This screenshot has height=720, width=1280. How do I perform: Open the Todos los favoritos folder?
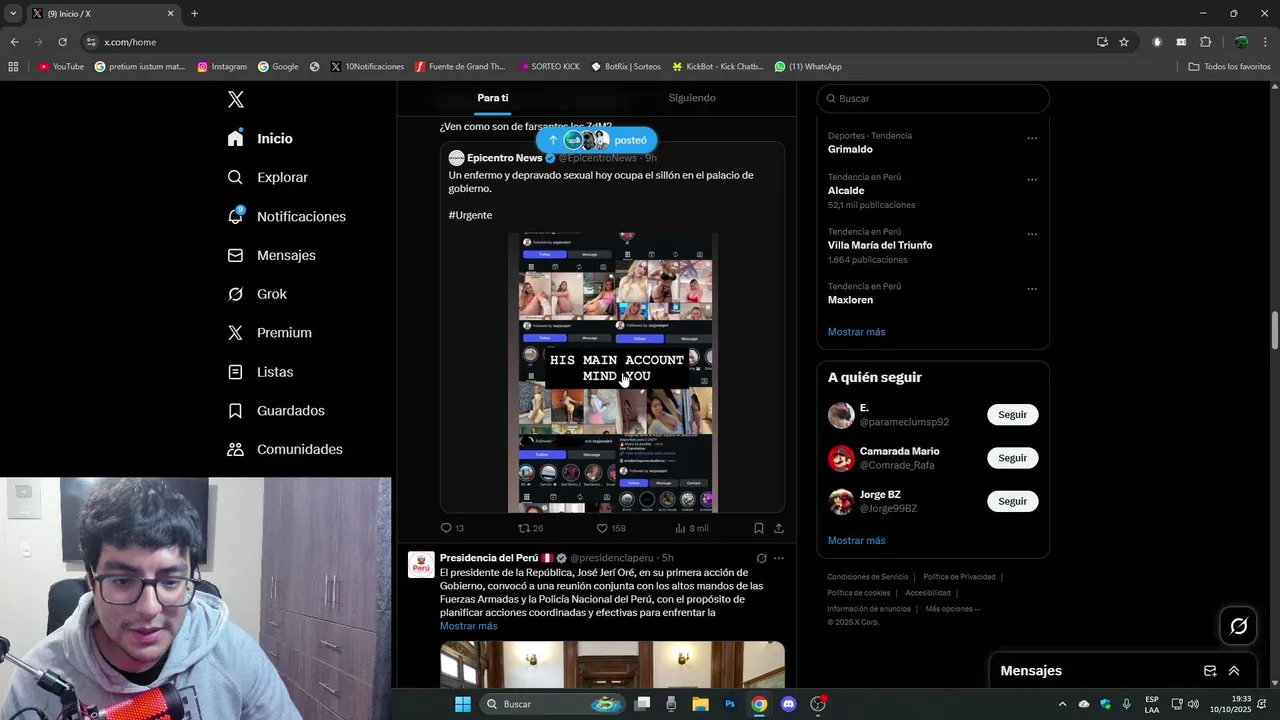pyautogui.click(x=1229, y=67)
